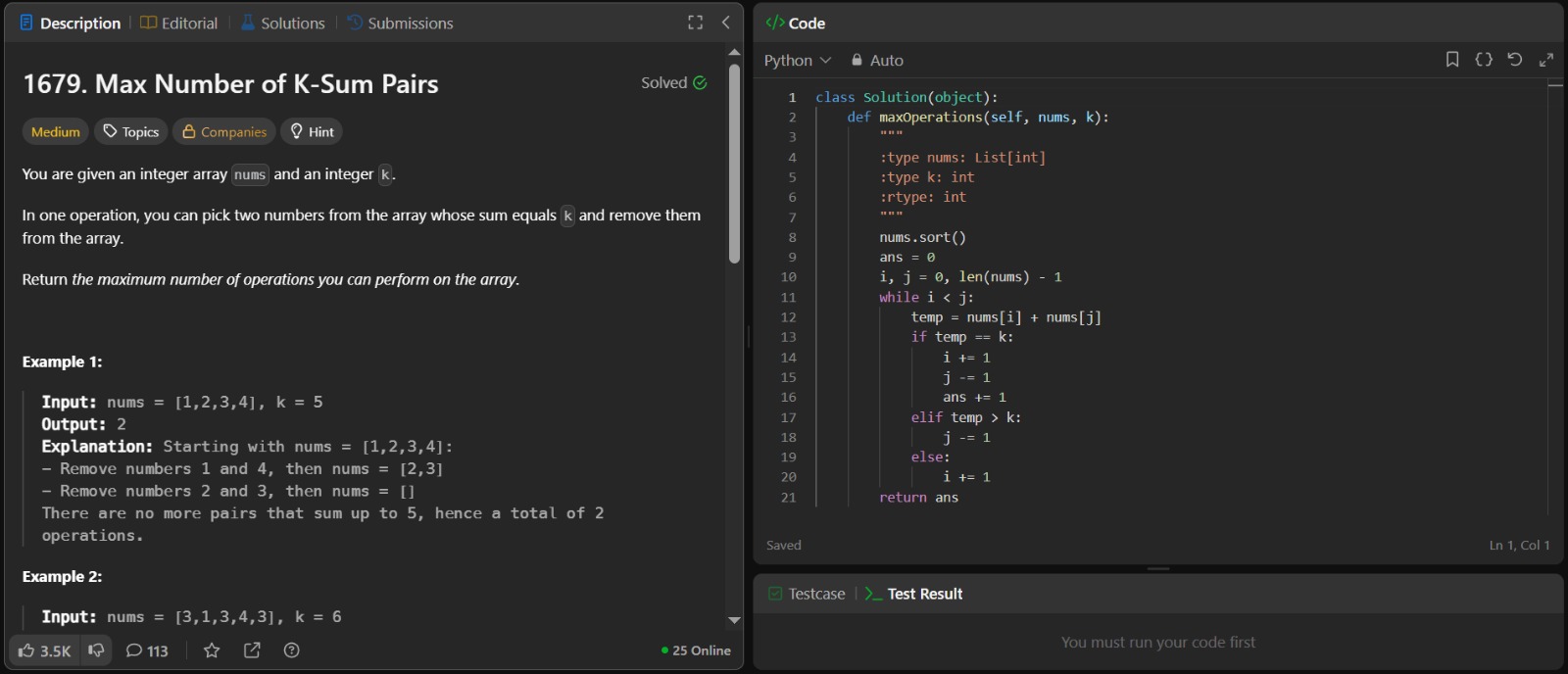Bookmark the code with the bookmark icon
Viewport: 1568px width, 674px height.
tap(1452, 60)
